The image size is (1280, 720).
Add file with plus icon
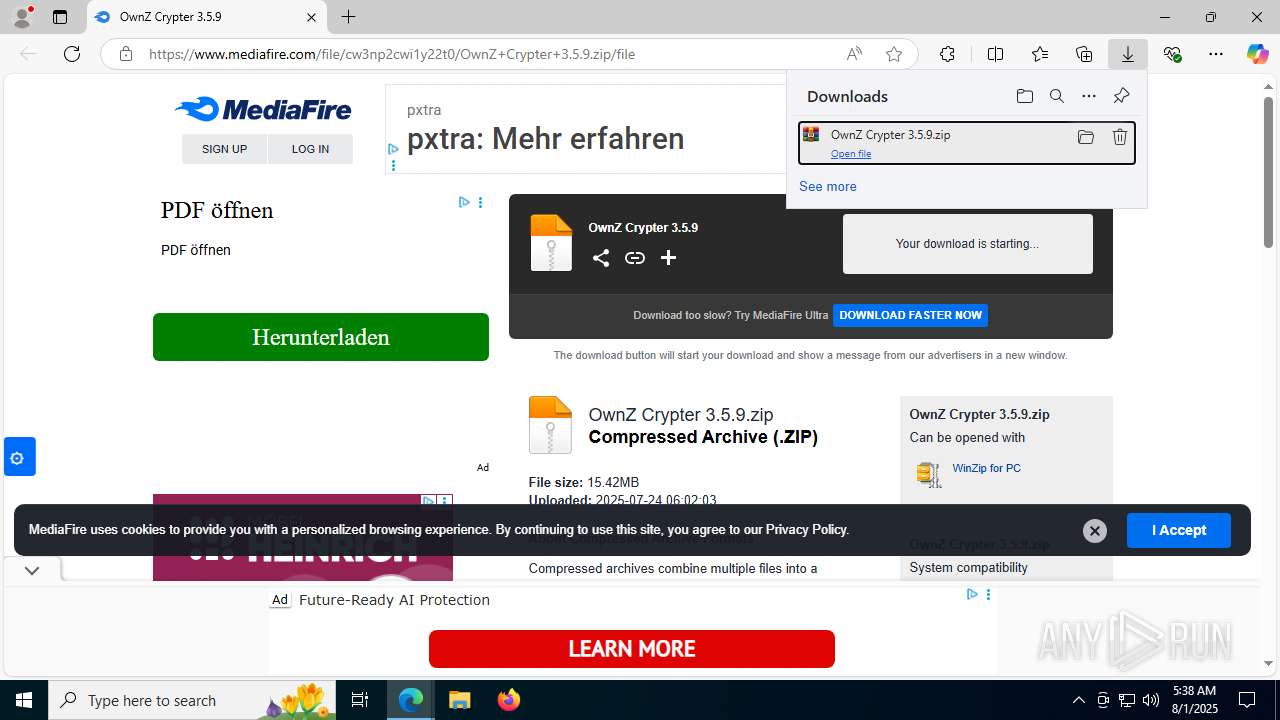(669, 258)
